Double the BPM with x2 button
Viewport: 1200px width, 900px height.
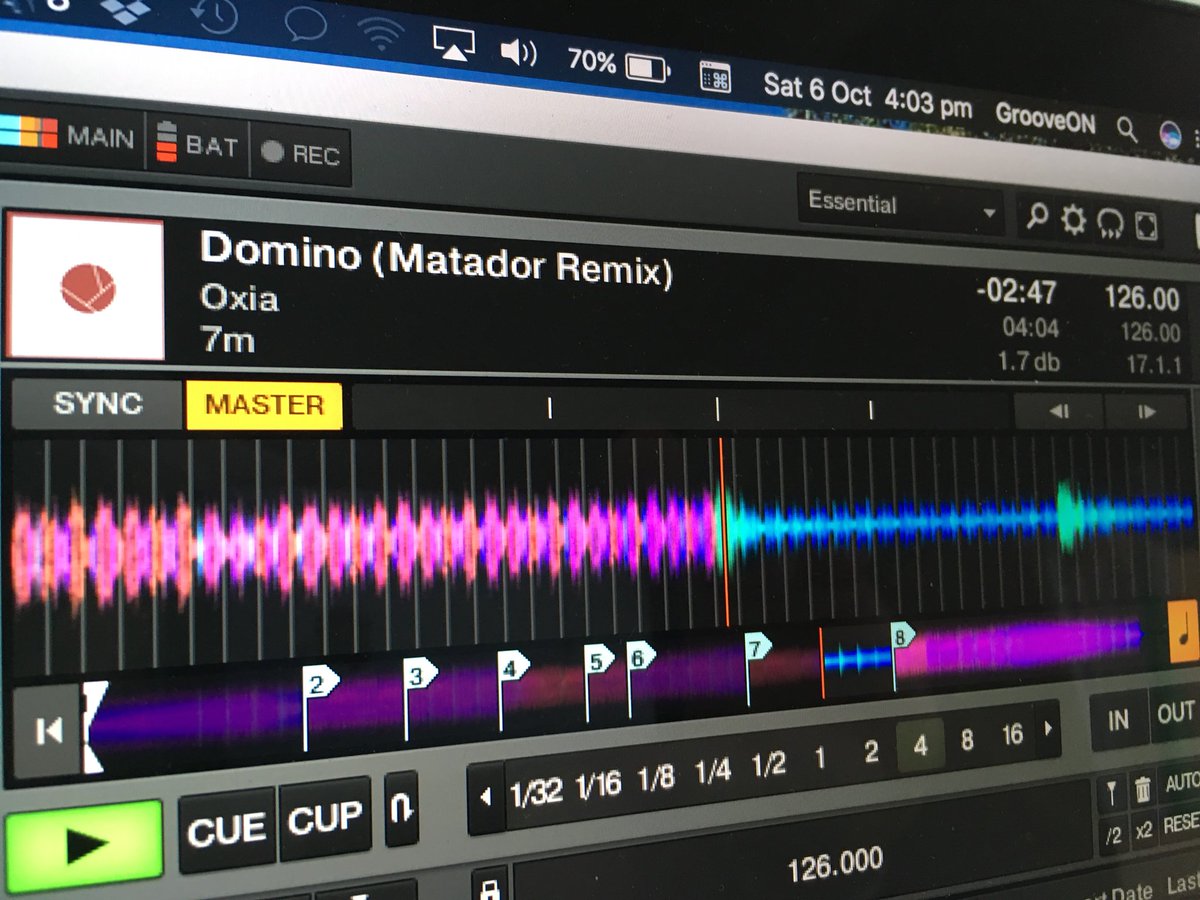pyautogui.click(x=1144, y=832)
